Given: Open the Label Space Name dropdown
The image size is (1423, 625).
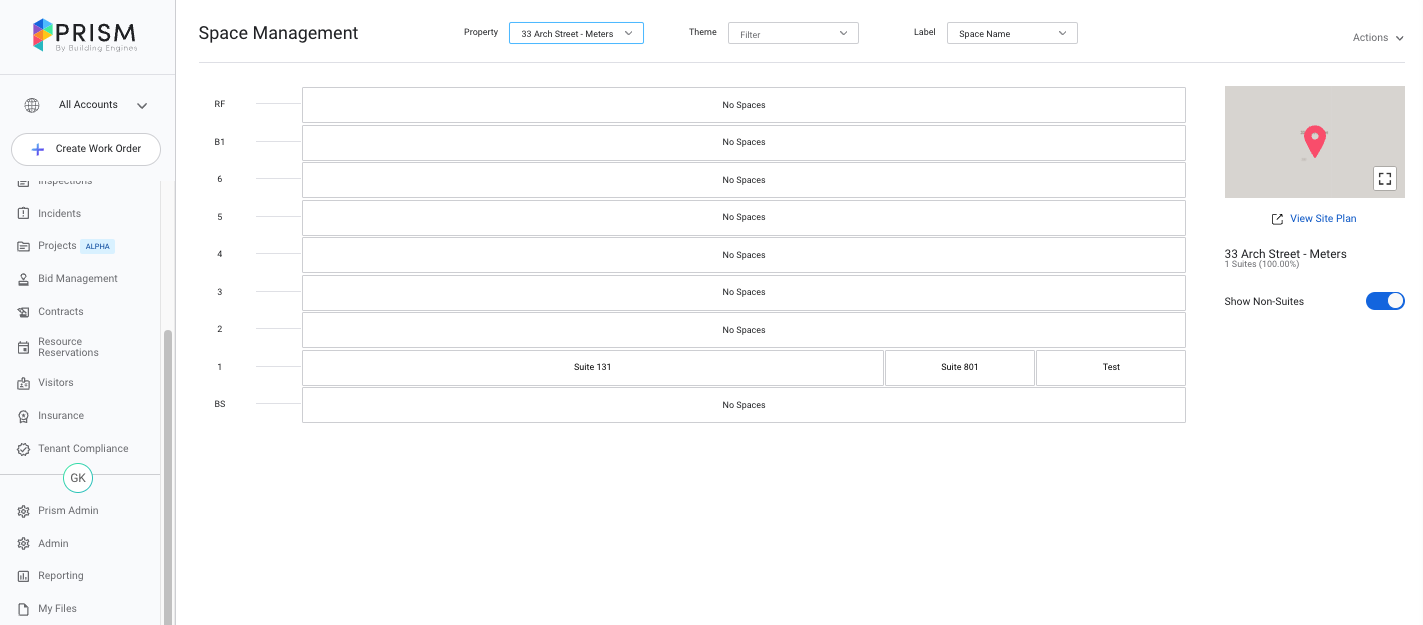Looking at the screenshot, I should (1012, 34).
